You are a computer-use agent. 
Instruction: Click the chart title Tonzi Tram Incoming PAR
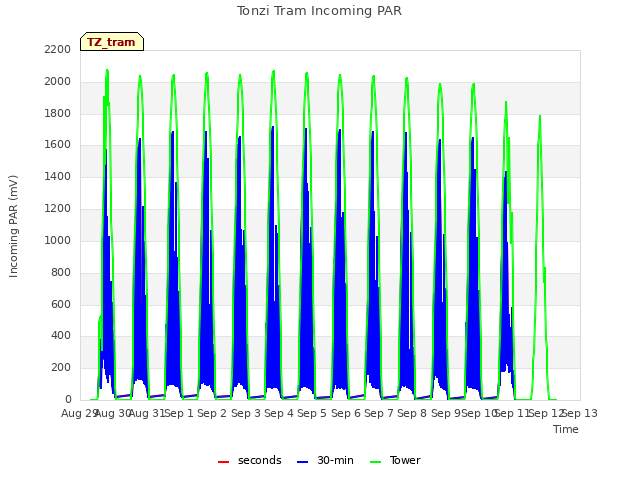pyautogui.click(x=319, y=11)
